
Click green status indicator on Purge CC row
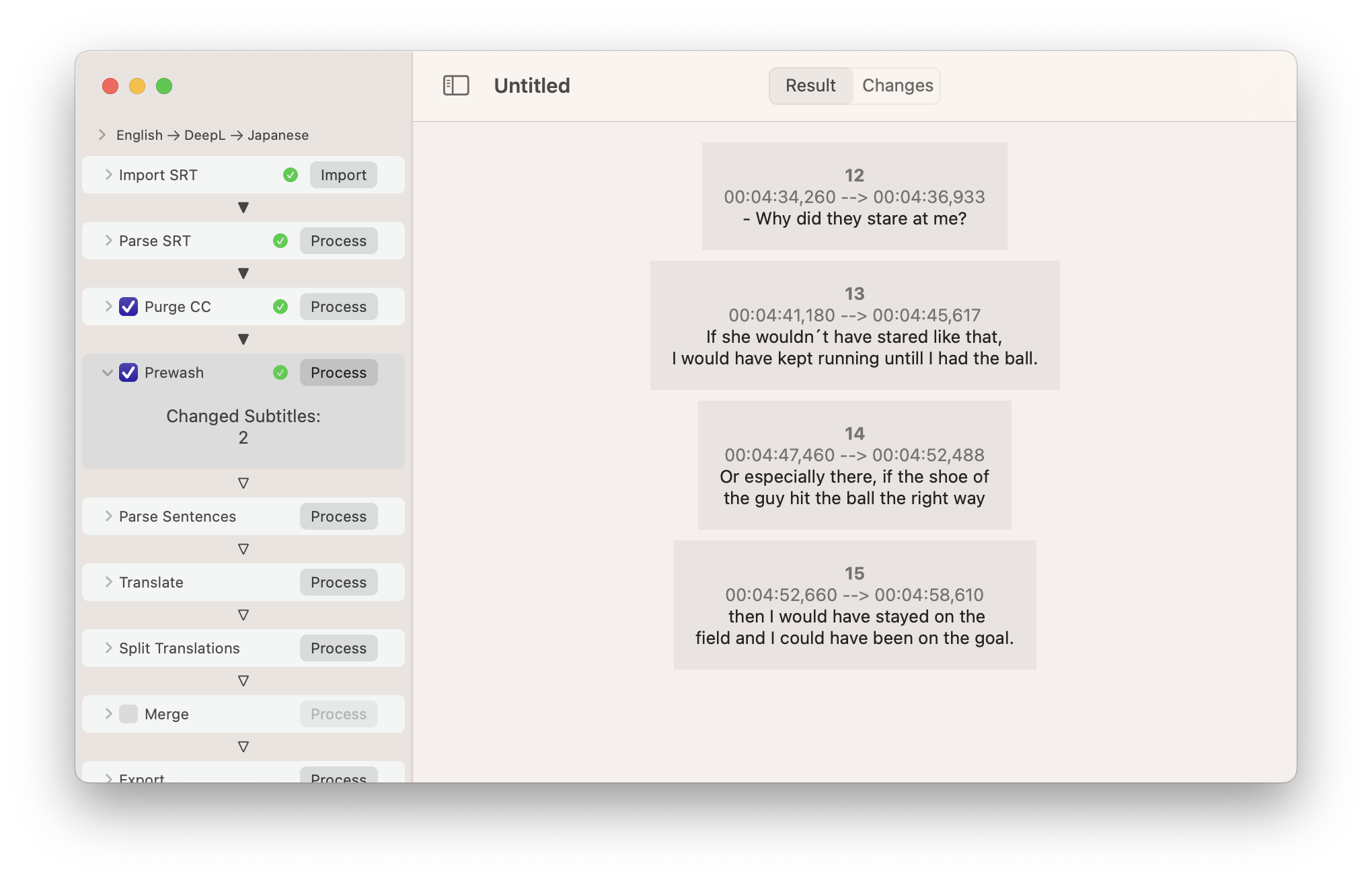click(280, 307)
